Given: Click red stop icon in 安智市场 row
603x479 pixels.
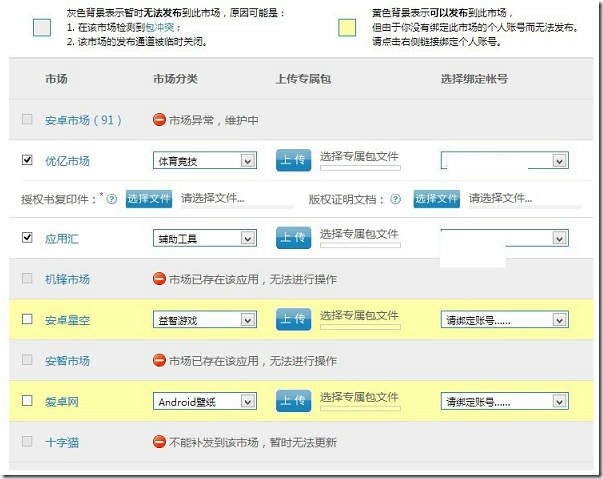Looking at the screenshot, I should [159, 361].
